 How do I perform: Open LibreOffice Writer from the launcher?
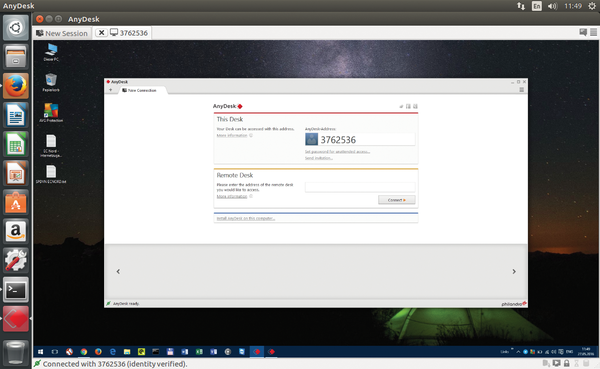[x=16, y=115]
